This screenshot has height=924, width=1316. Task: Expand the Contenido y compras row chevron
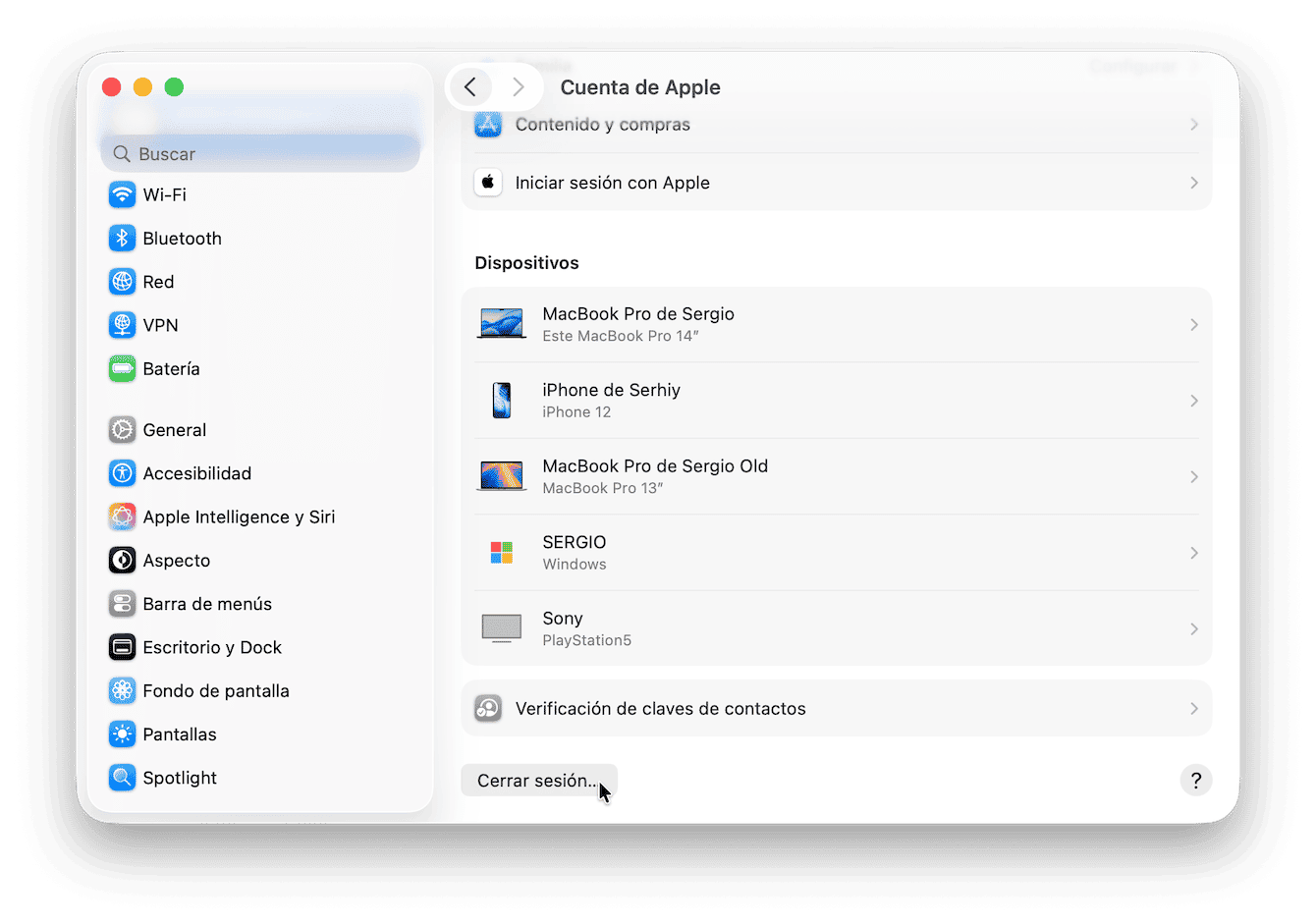tap(1194, 125)
